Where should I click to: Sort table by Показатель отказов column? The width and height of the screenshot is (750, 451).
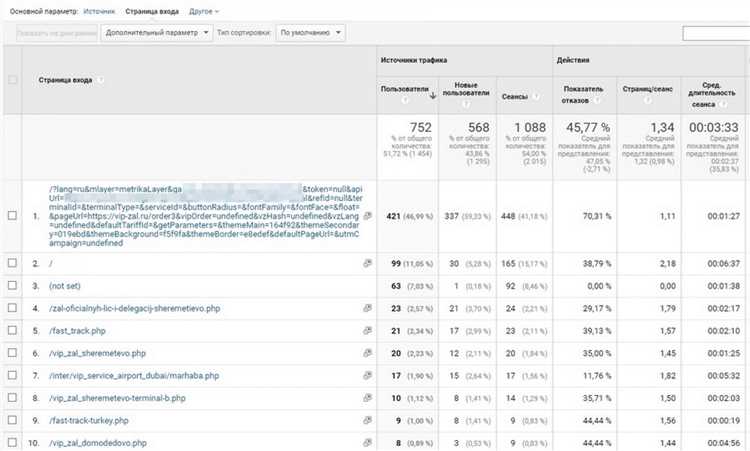click(583, 88)
